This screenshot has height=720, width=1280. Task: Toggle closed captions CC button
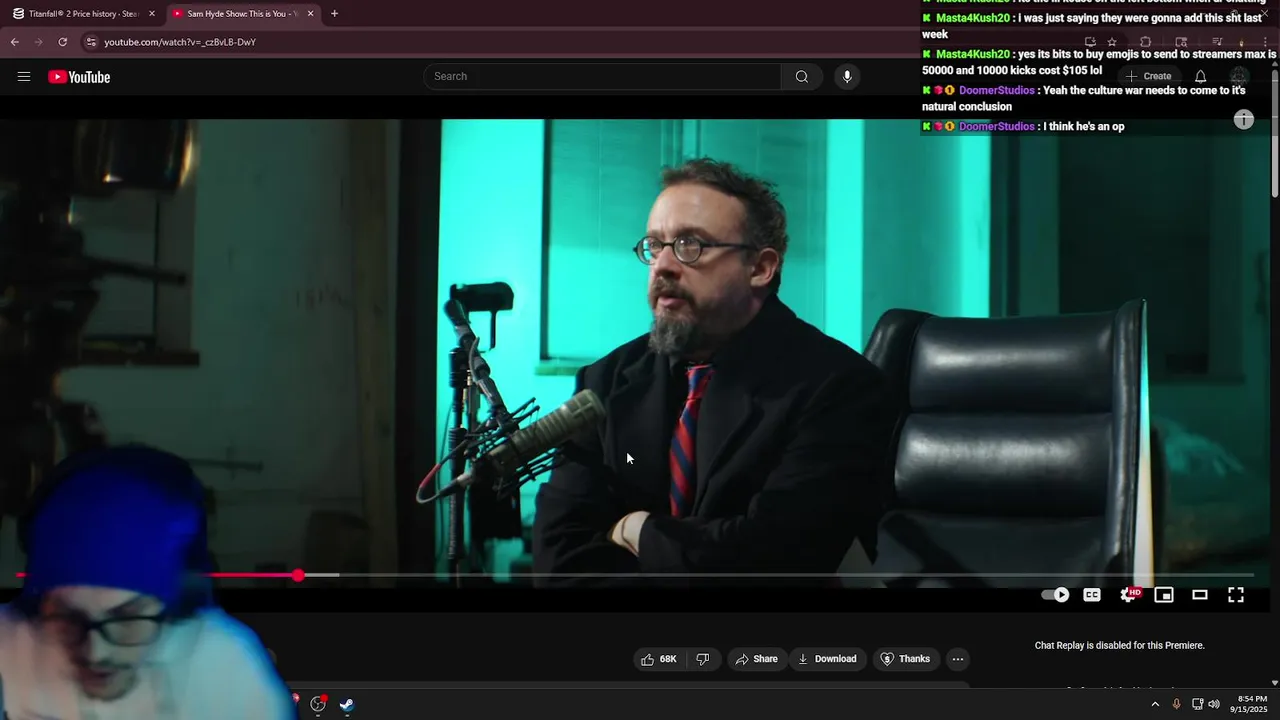point(1092,595)
